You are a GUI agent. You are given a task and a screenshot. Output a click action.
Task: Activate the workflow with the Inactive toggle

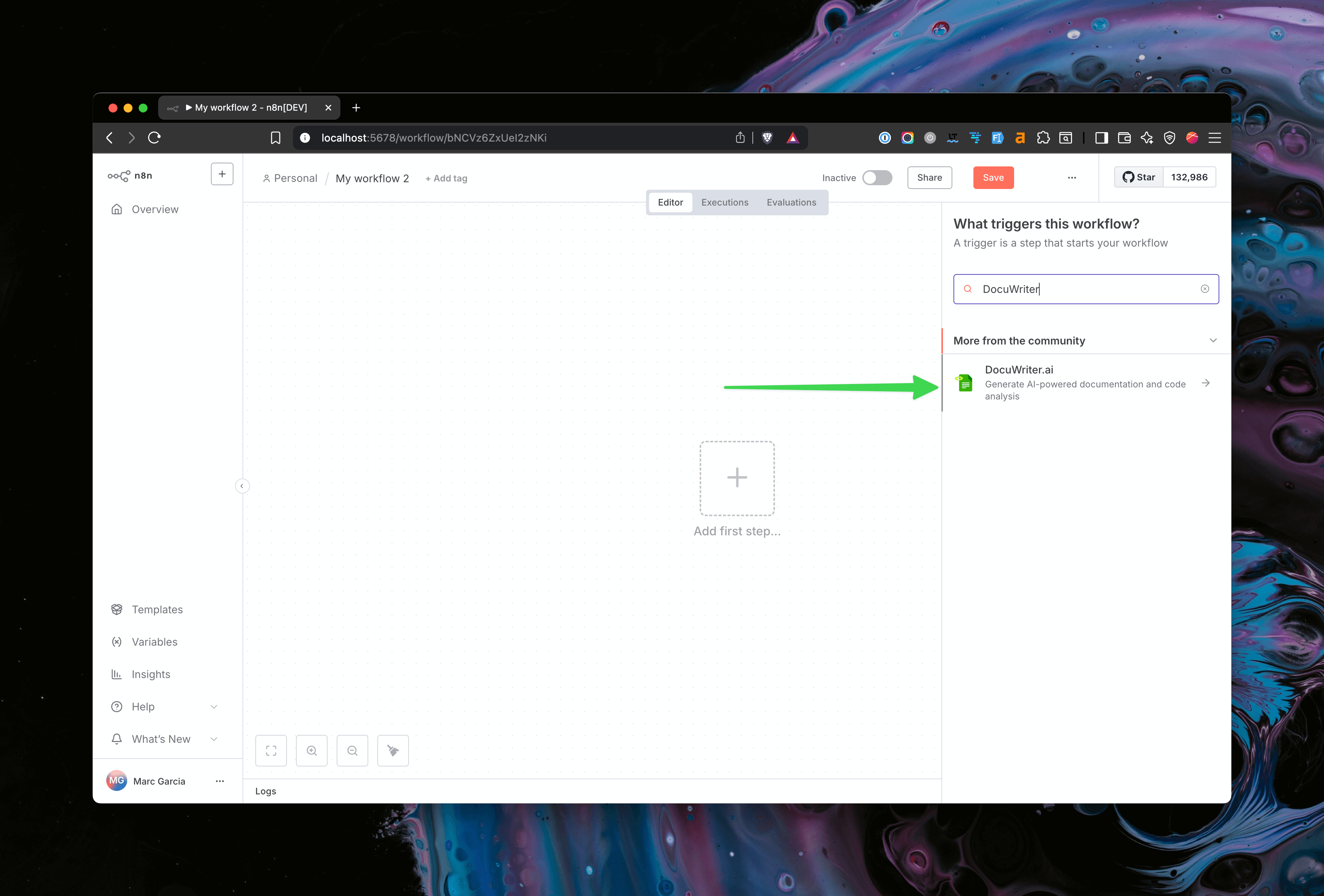pyautogui.click(x=877, y=177)
